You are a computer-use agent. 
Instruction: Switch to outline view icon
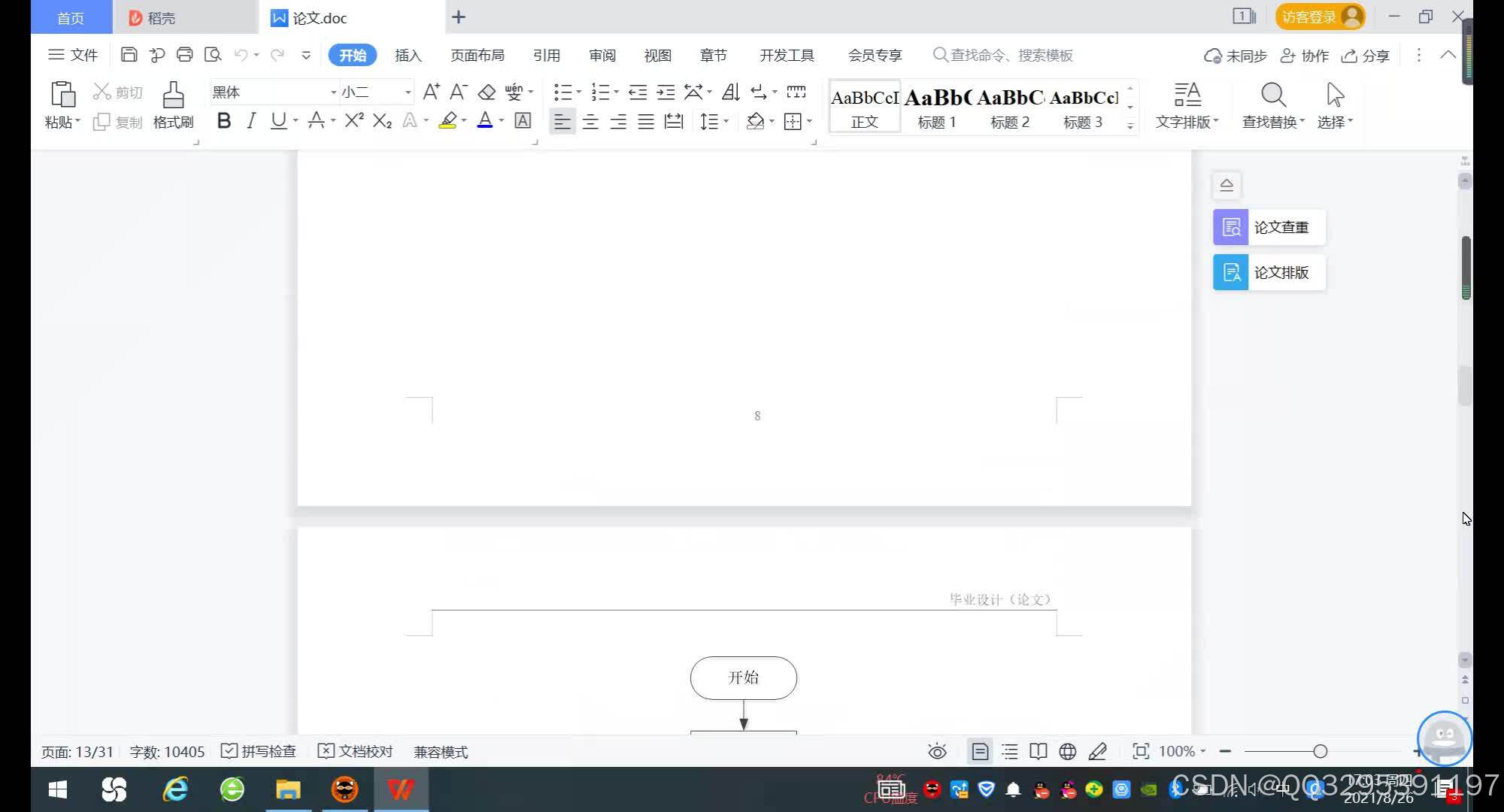1009,751
